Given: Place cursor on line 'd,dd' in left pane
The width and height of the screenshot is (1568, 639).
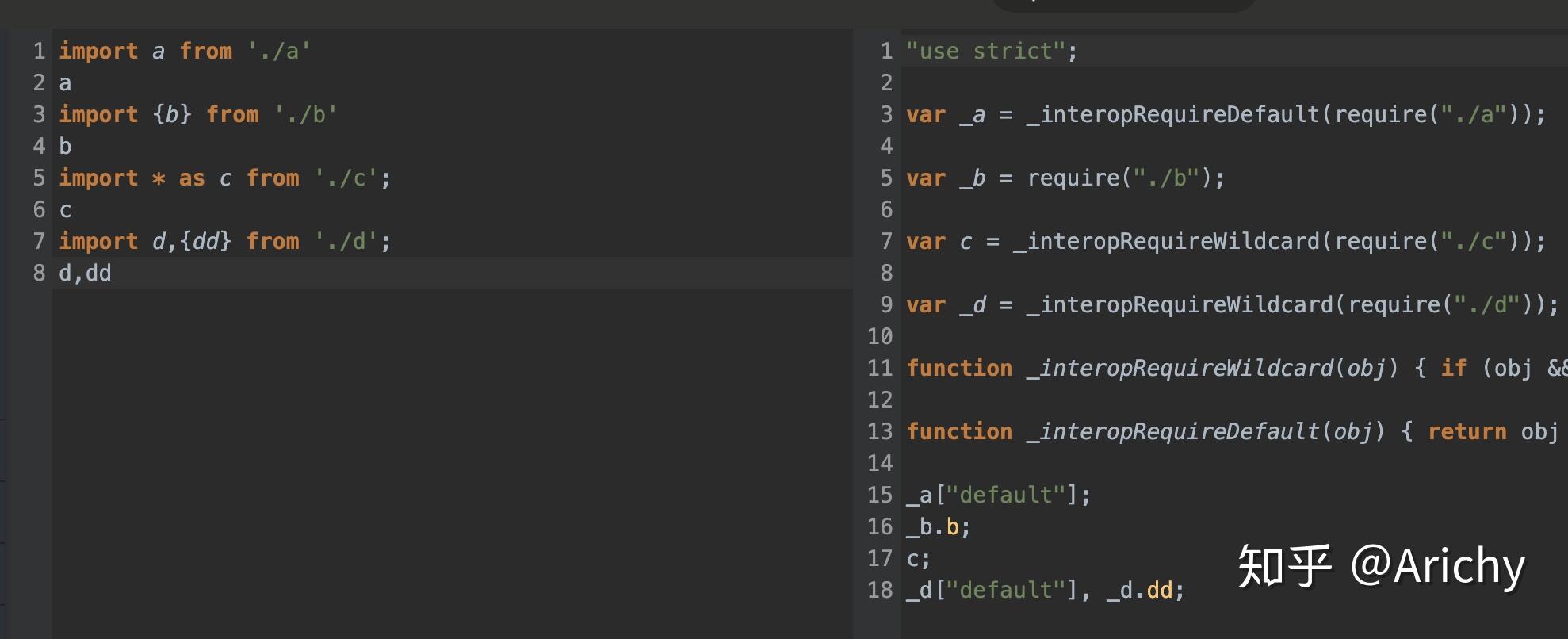Looking at the screenshot, I should tap(85, 273).
